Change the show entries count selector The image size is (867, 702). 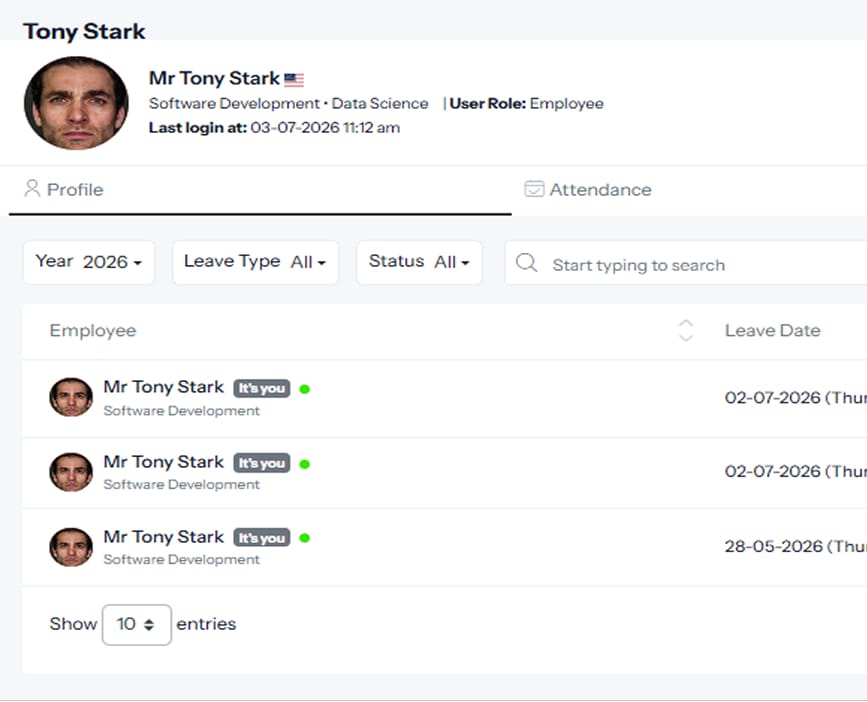[137, 625]
